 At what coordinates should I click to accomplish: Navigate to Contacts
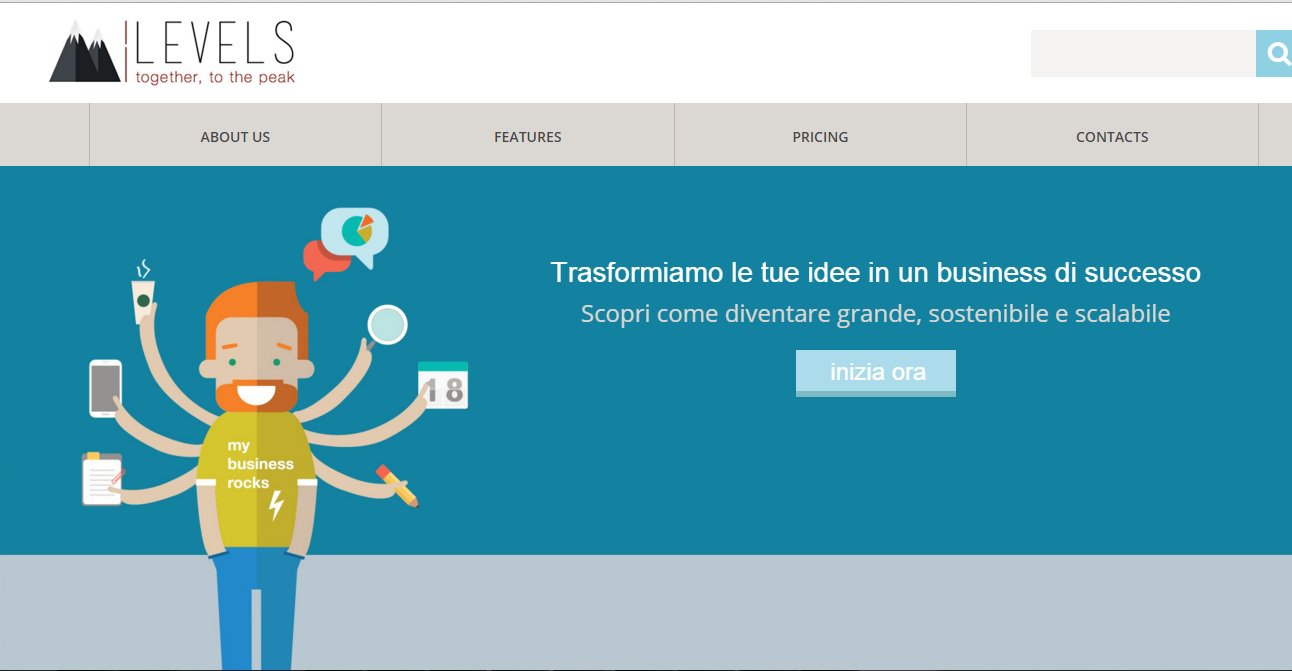(x=1112, y=137)
